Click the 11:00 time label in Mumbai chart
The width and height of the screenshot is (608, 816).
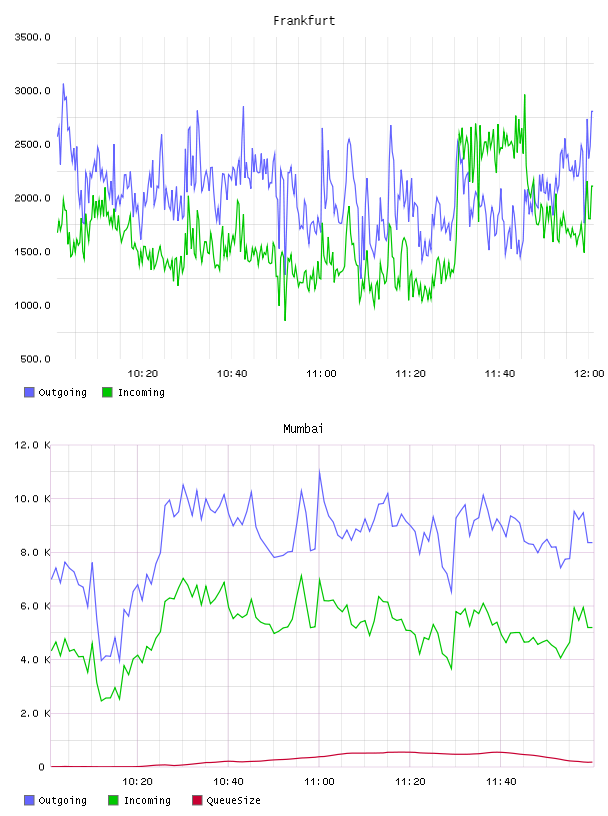(319, 782)
